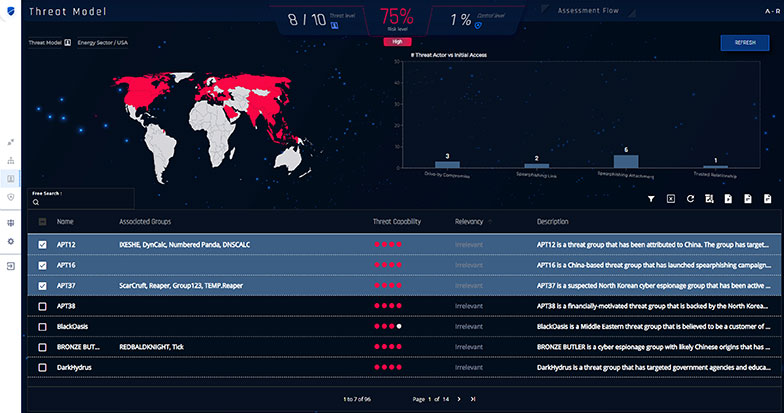784x413 pixels.
Task: Go to next page of threat actors
Action: coord(459,399)
